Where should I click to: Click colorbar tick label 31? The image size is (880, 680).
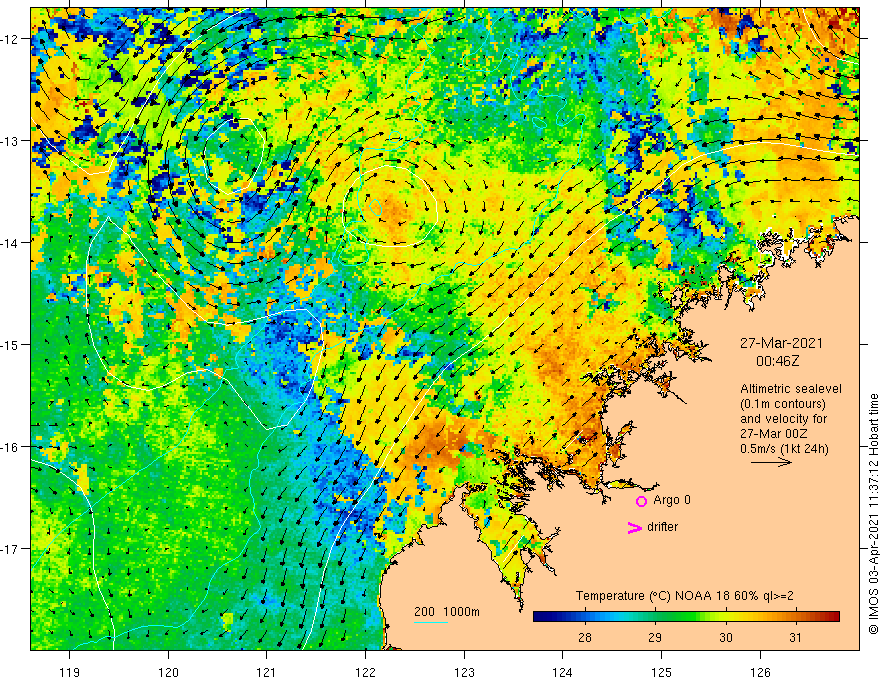tap(795, 637)
